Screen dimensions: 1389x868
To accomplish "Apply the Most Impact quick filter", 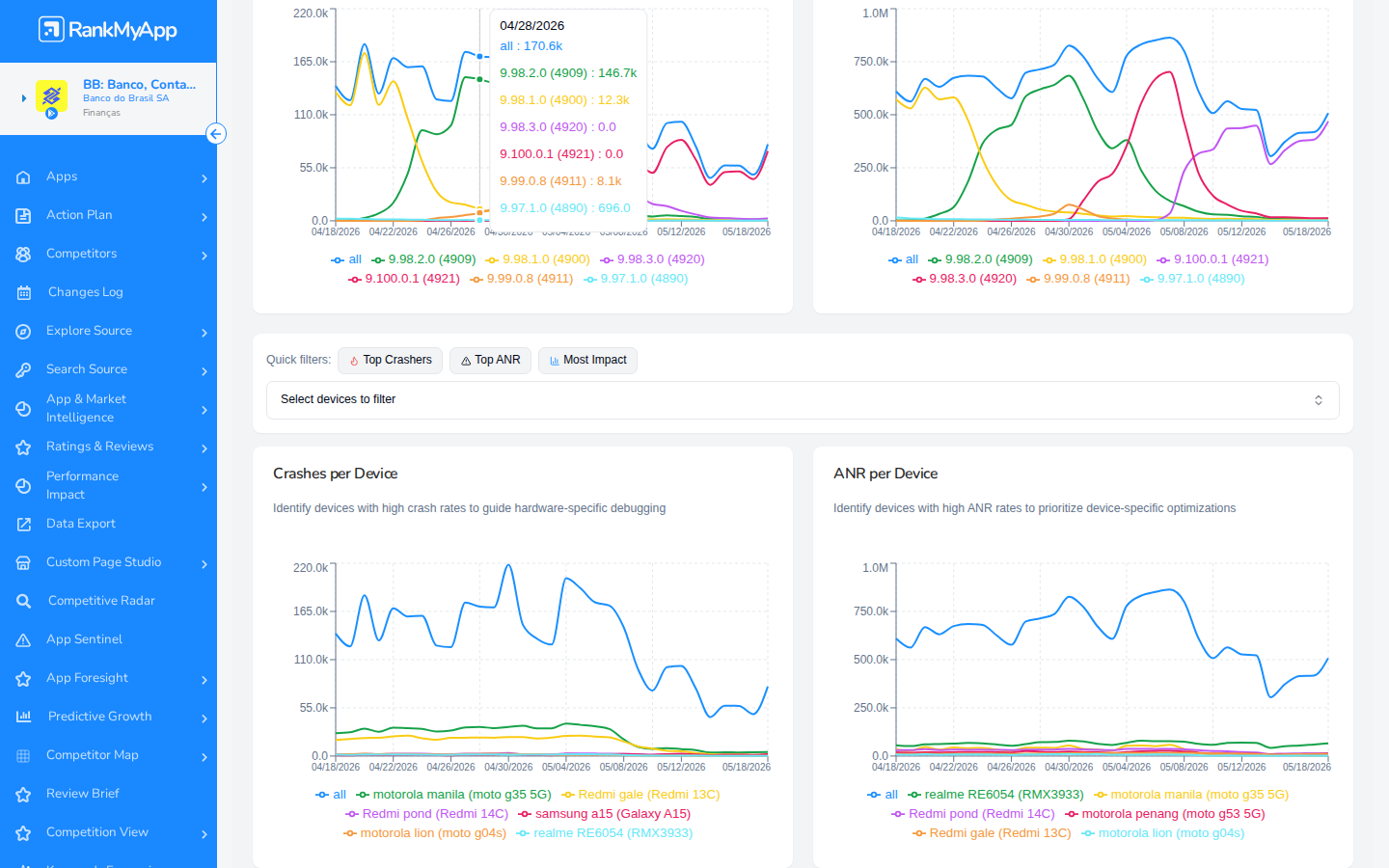I will coord(587,361).
